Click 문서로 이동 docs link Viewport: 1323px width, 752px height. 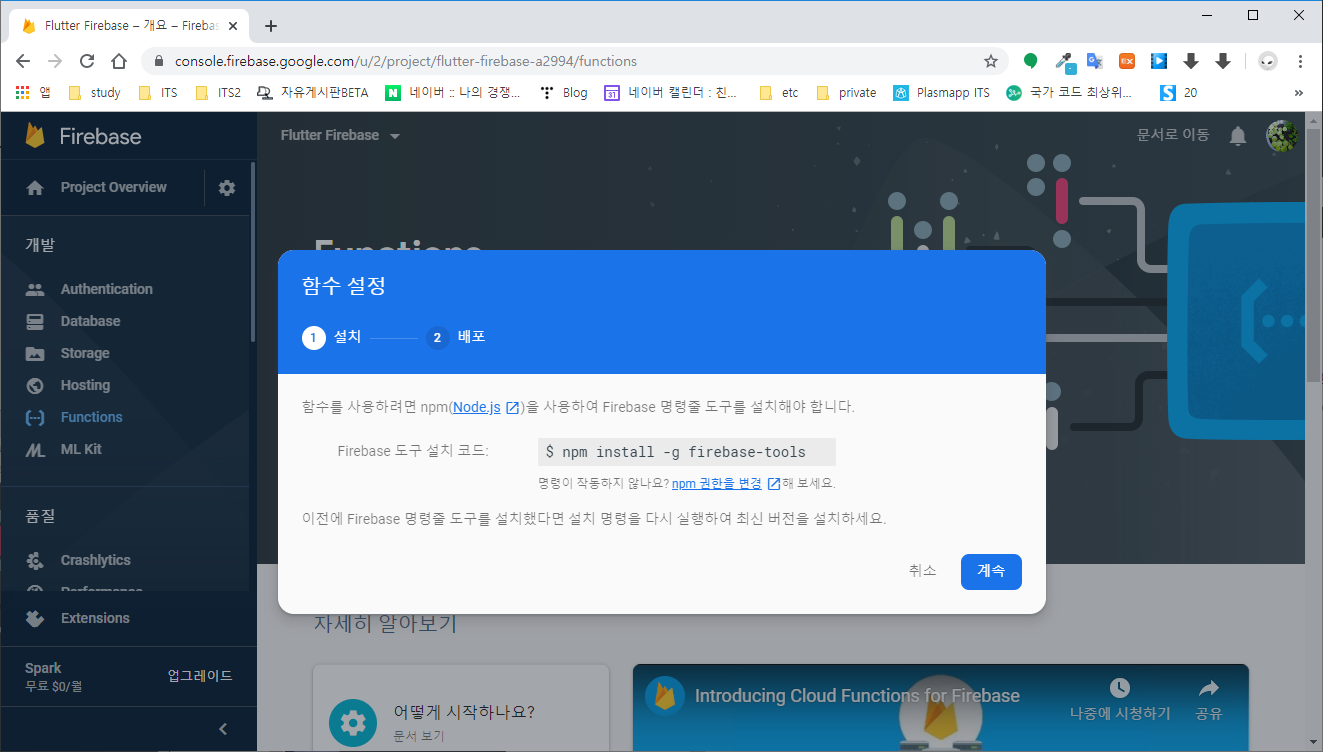point(1173,135)
